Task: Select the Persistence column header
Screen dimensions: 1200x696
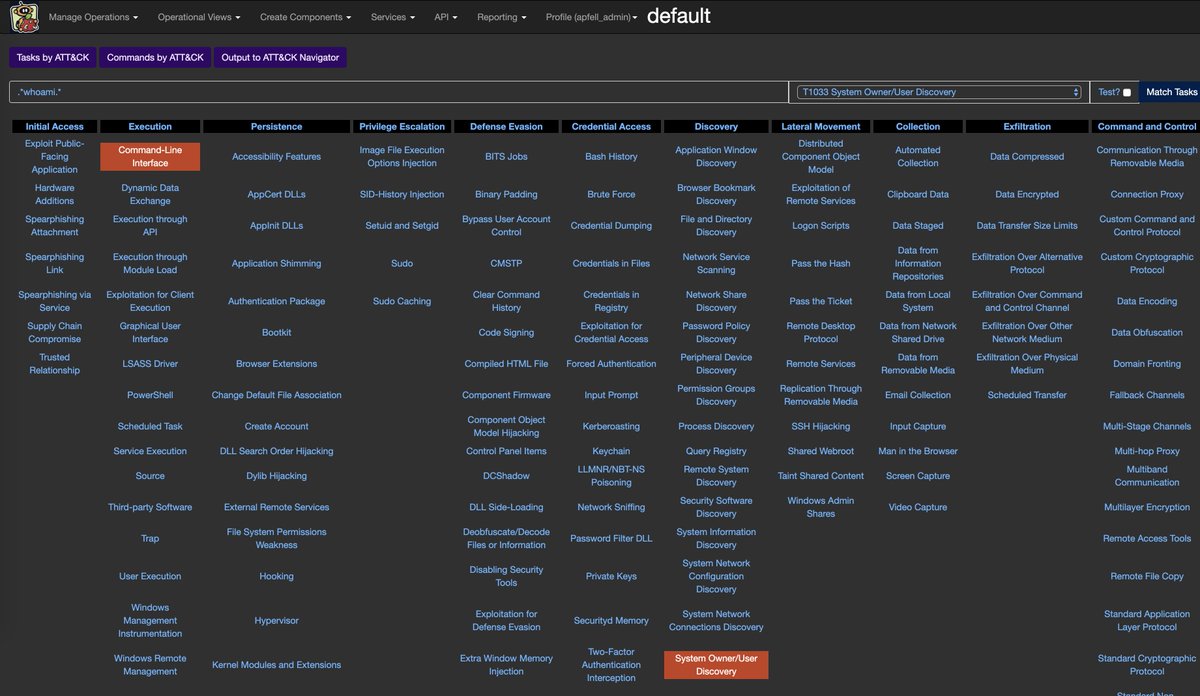Action: (x=277, y=127)
